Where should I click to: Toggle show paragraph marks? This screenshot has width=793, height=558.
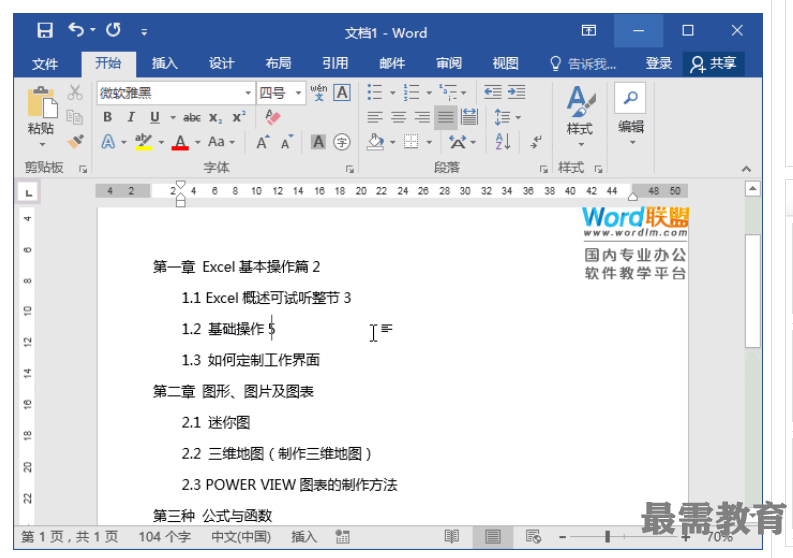pyautogui.click(x=536, y=142)
